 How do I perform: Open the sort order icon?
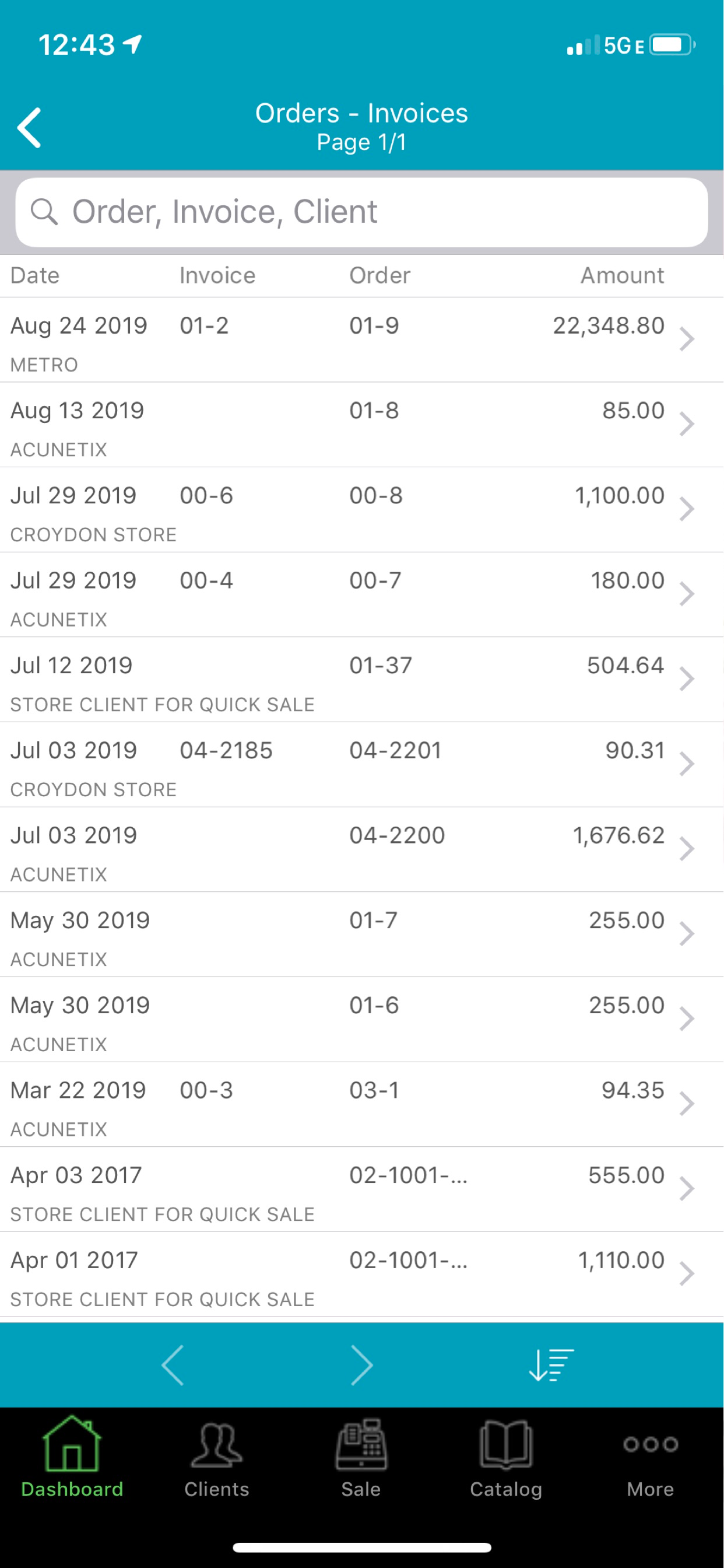[x=551, y=1366]
